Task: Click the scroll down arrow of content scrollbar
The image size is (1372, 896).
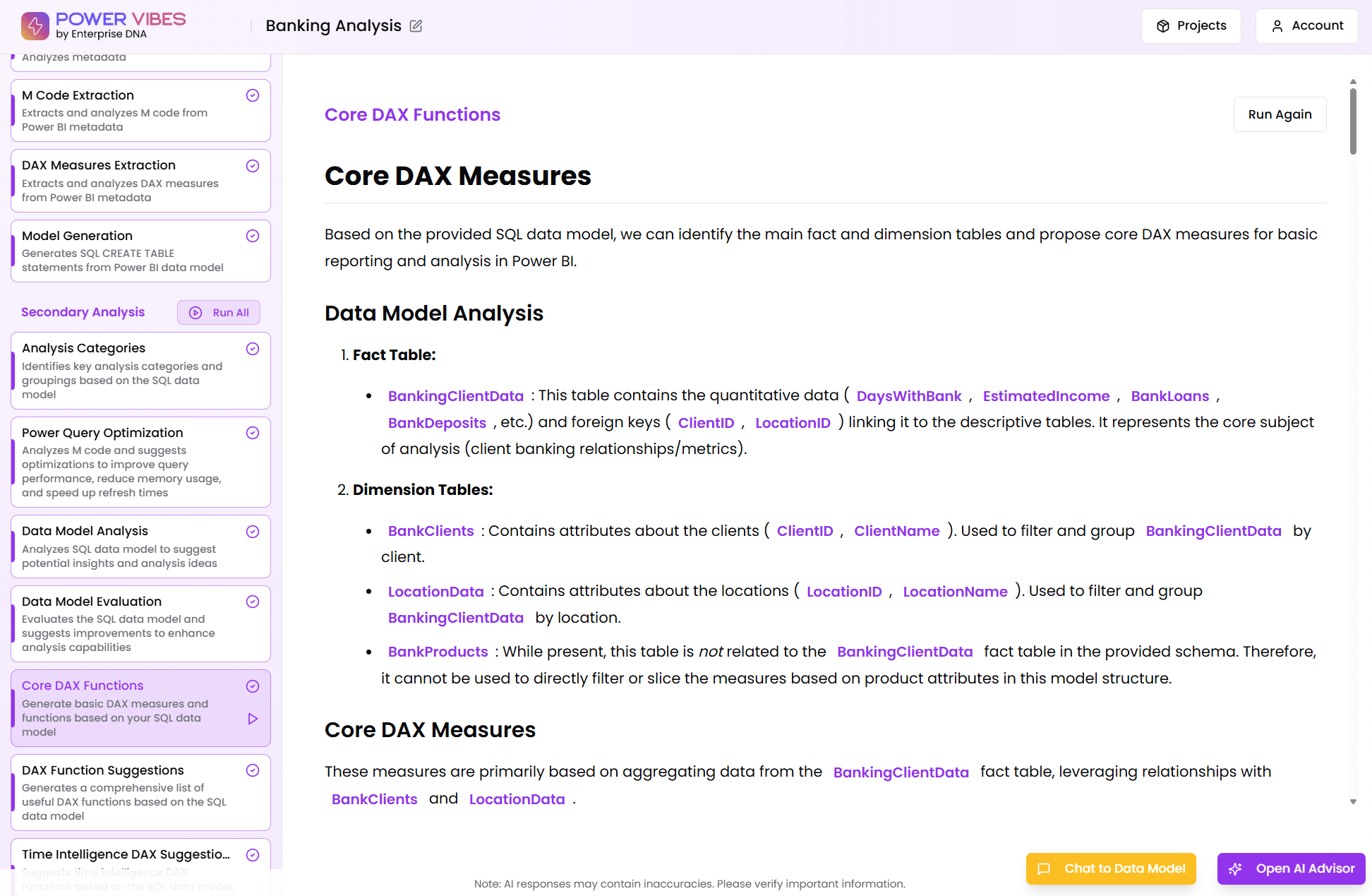Action: [1352, 801]
